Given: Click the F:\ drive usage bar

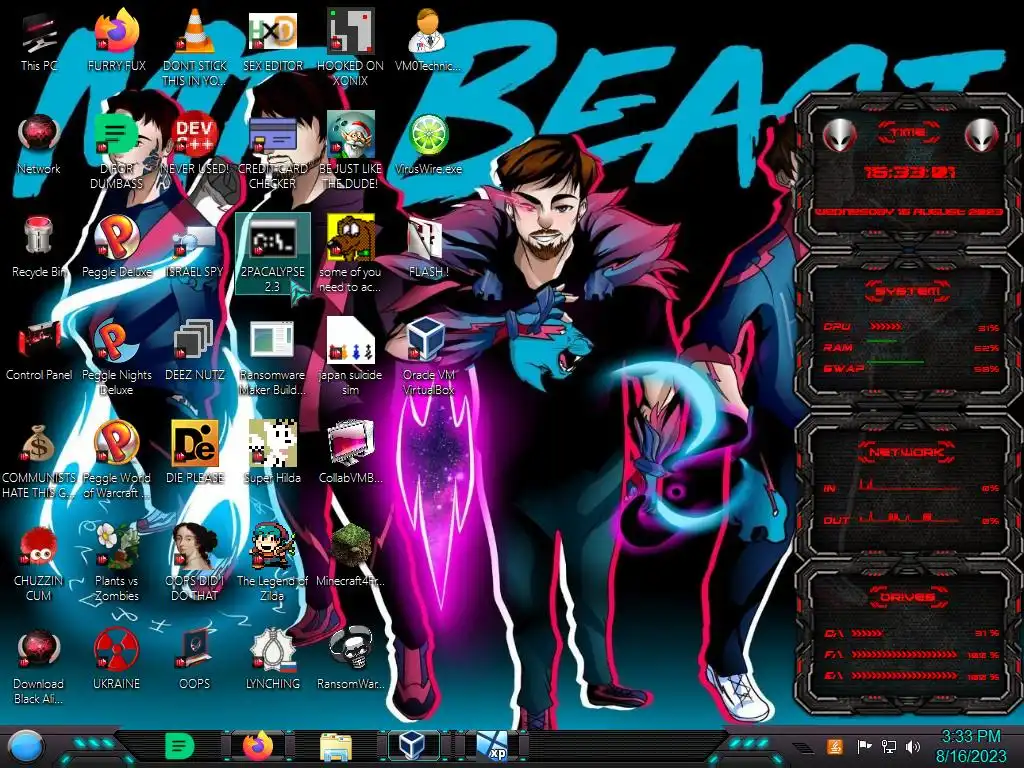Looking at the screenshot, I should [x=904, y=654].
